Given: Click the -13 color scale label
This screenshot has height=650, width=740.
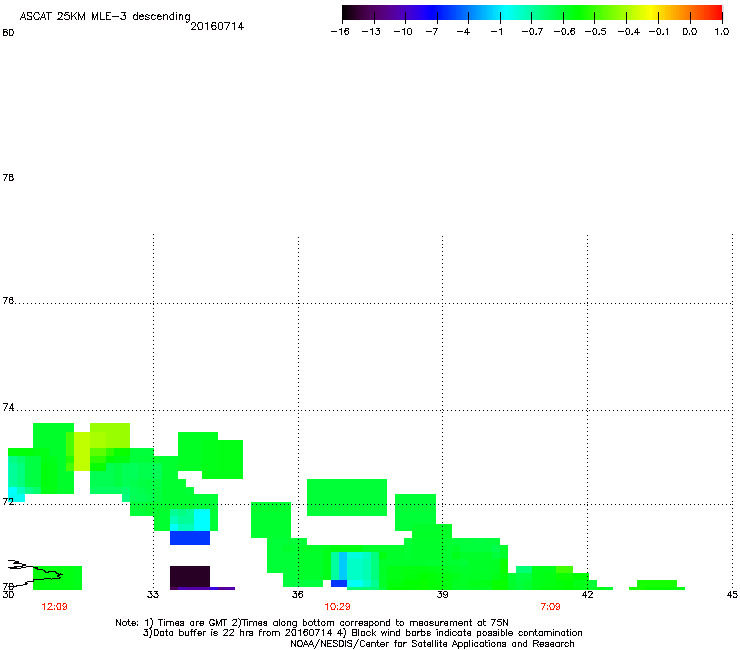Looking at the screenshot, I should [x=371, y=32].
